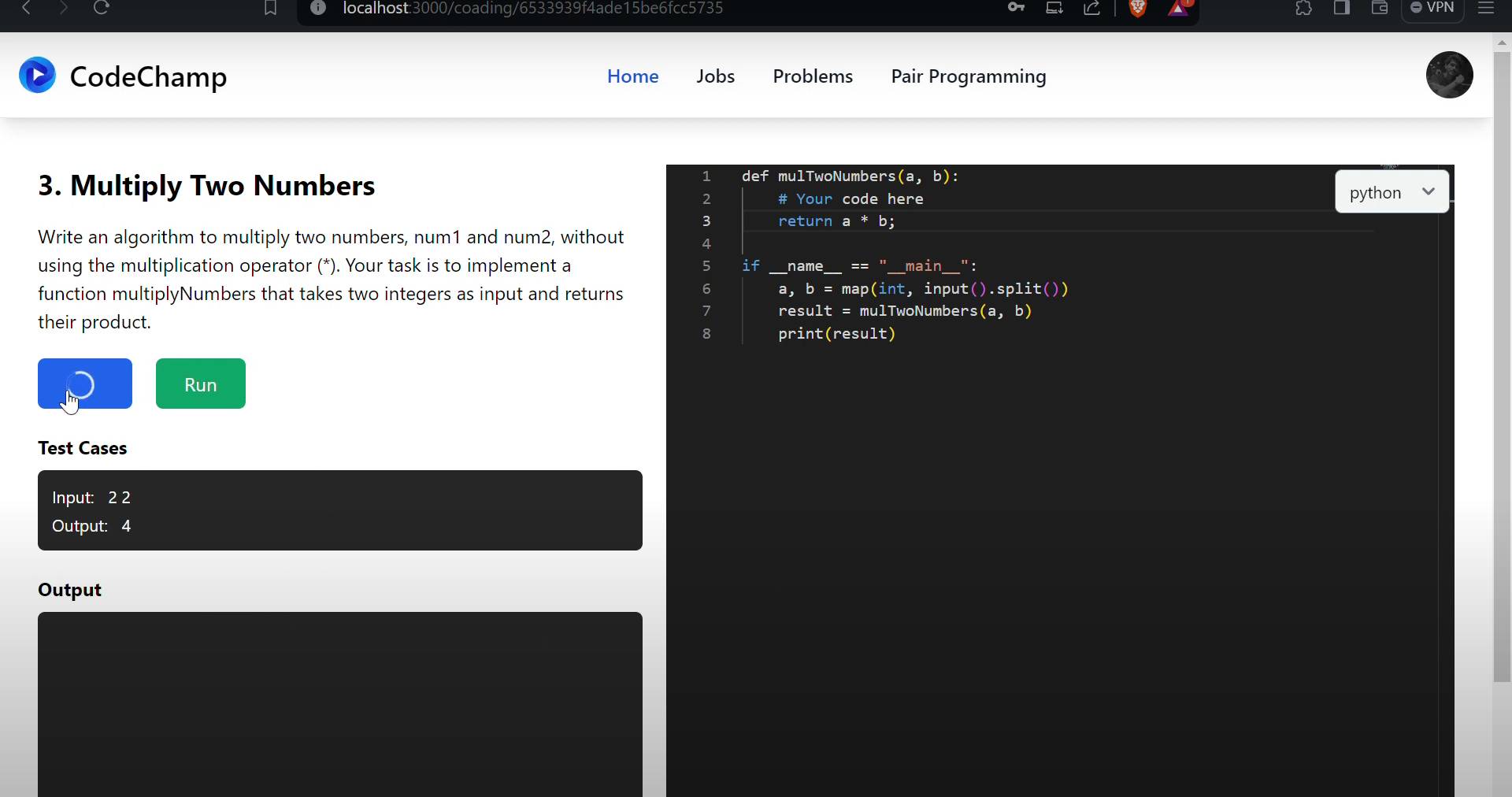Bookmark this page with the bookmark icon

270,8
